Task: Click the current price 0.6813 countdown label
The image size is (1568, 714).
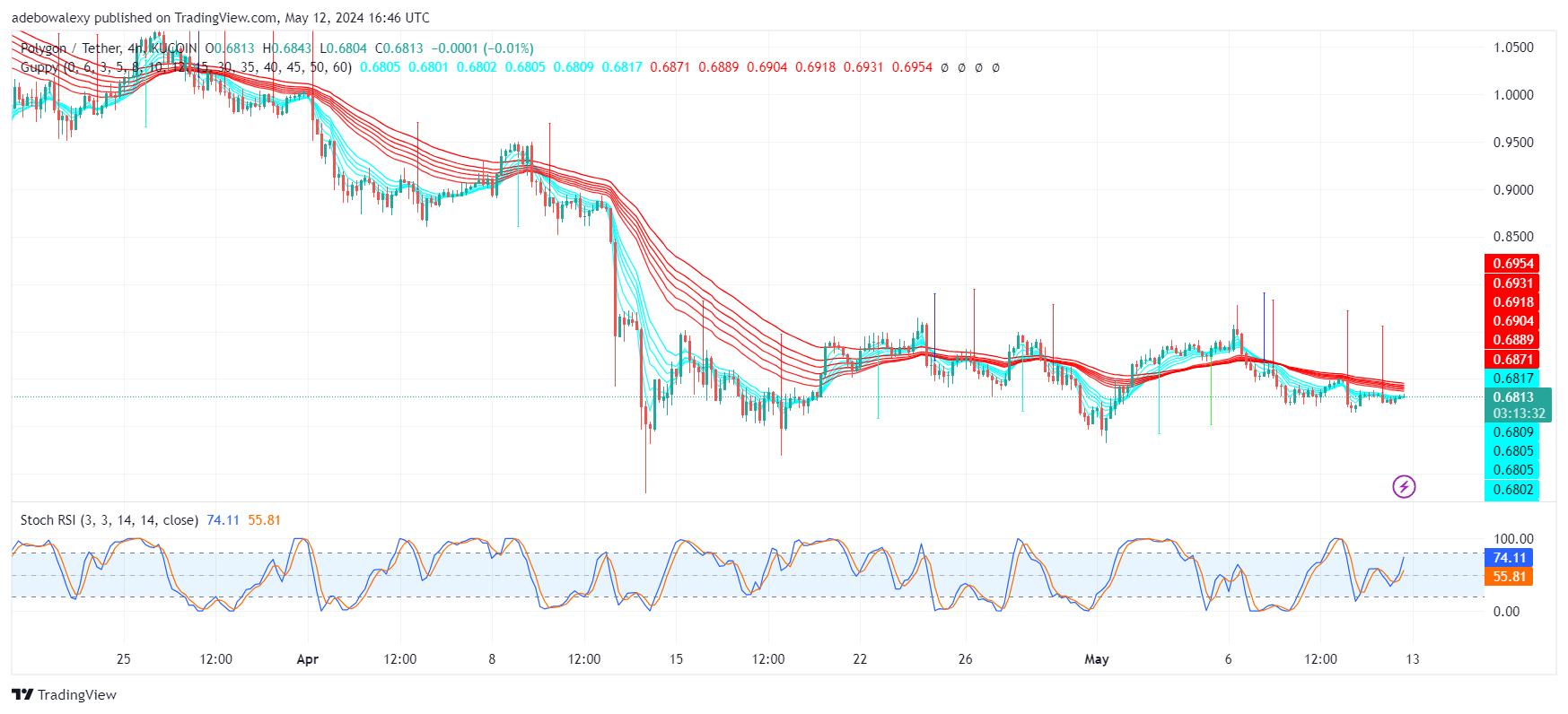Action: 1519,405
